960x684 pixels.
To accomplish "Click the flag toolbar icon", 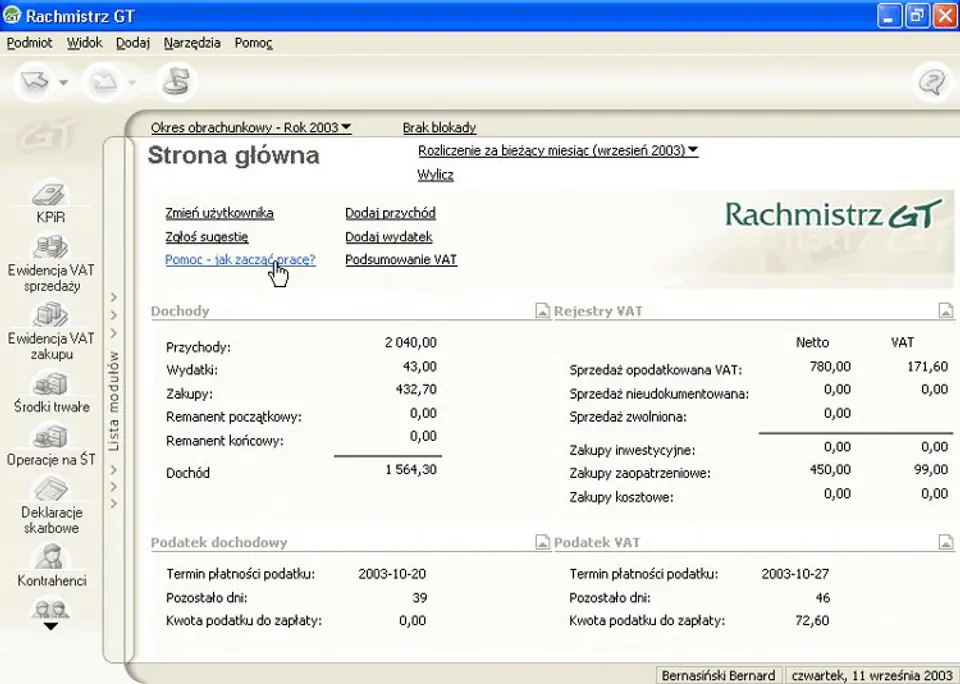I will 177,81.
